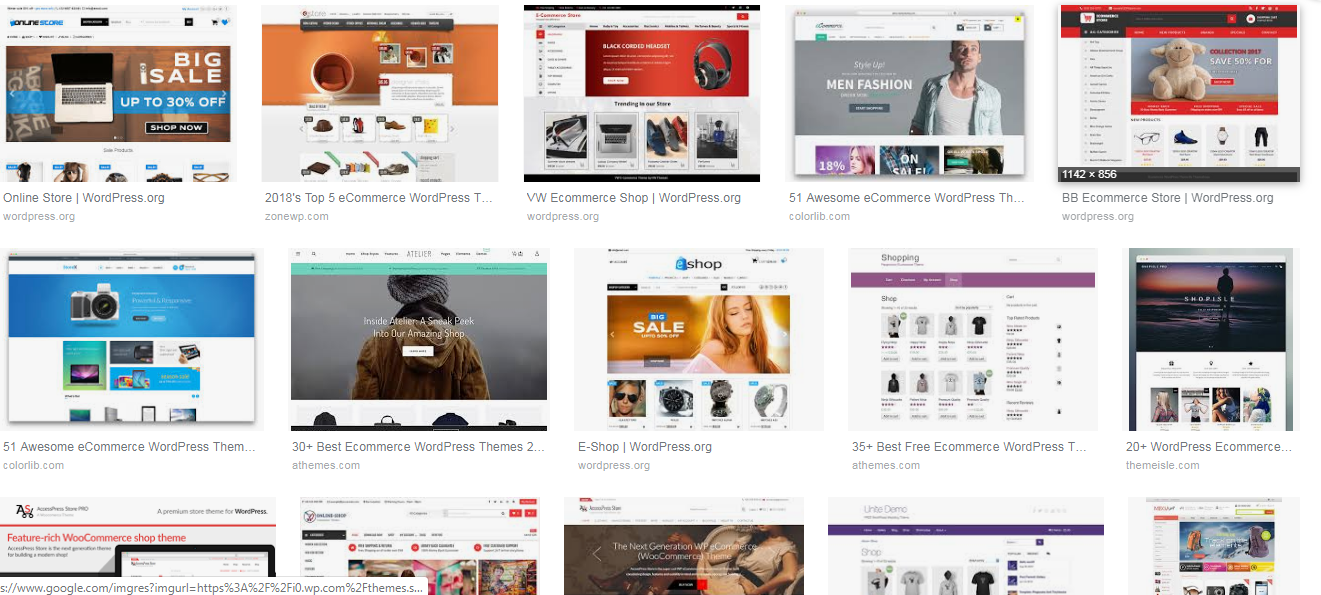The width and height of the screenshot is (1321, 595).
Task: Click '30+ Best Ecommerce WordPress Themes' title
Action: (419, 447)
